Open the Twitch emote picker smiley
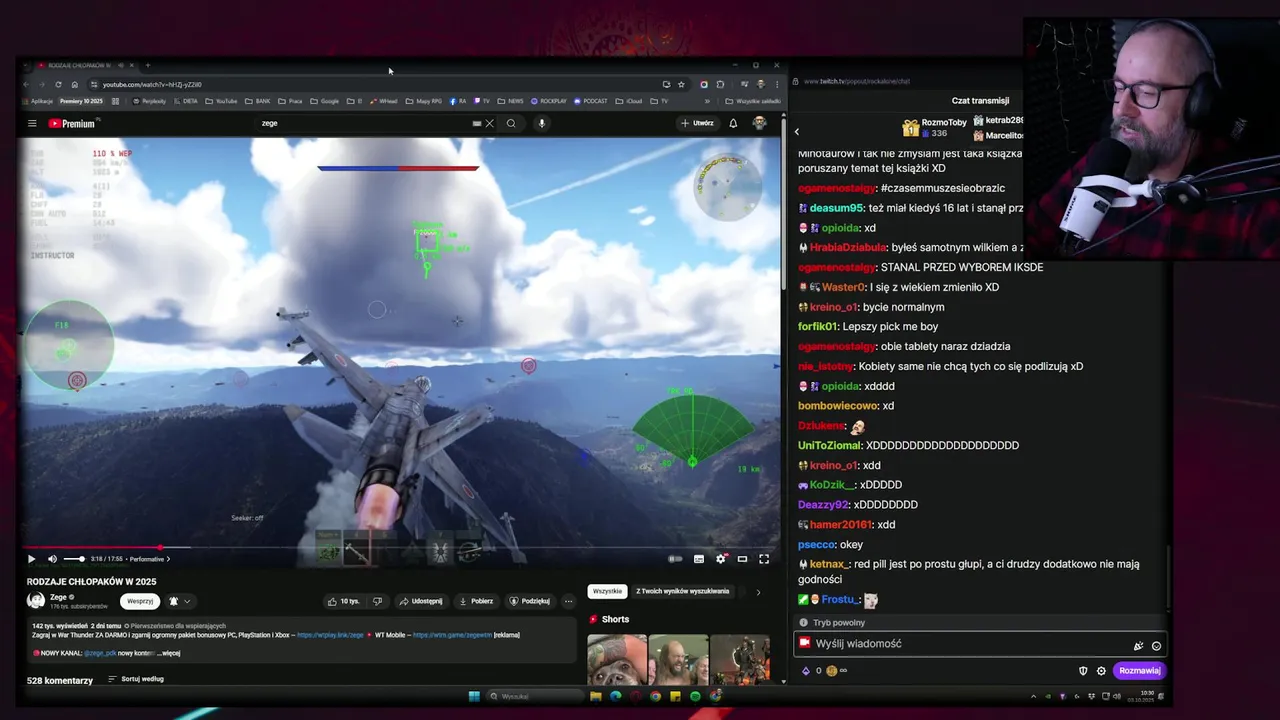This screenshot has height=720, width=1280. (x=1156, y=646)
